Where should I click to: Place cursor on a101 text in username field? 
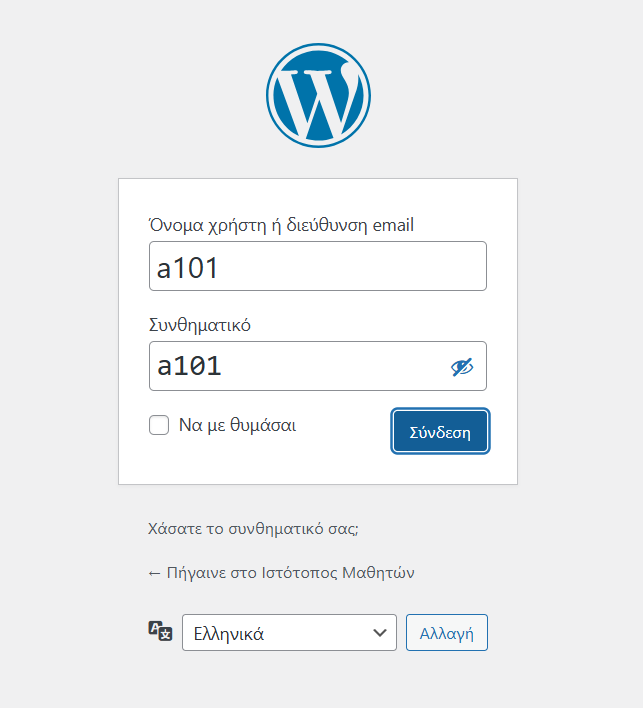188,267
